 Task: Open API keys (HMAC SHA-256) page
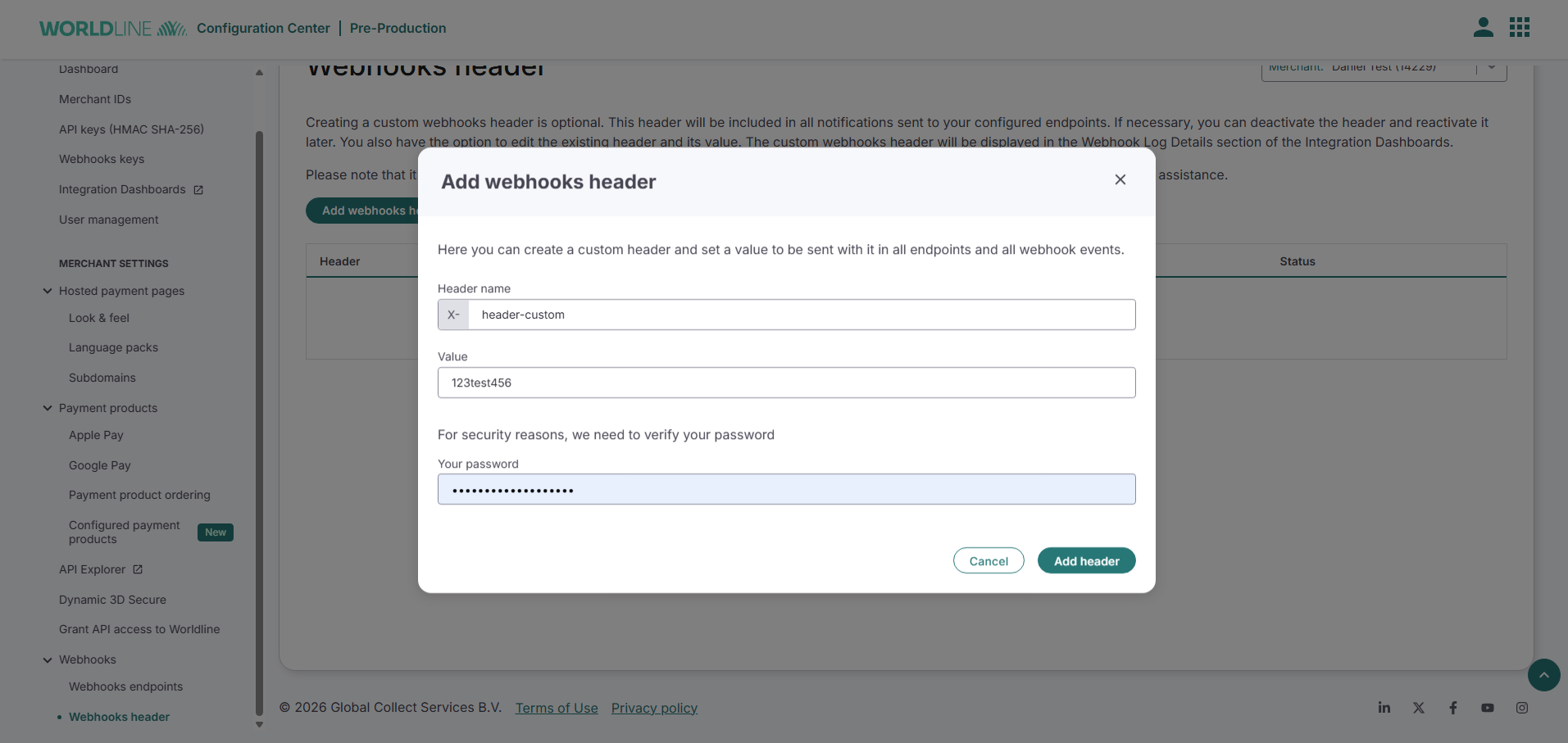tap(131, 129)
